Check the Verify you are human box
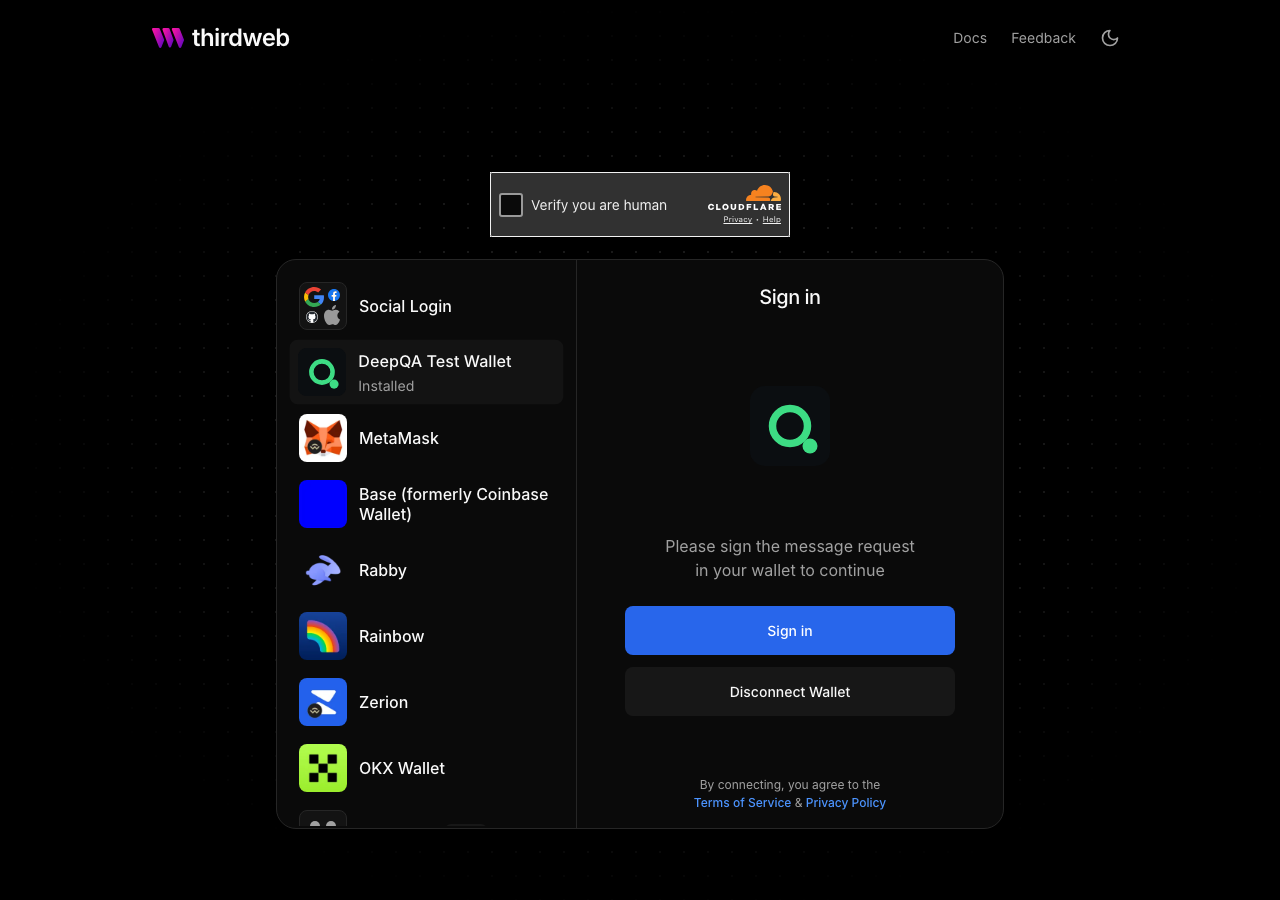Viewport: 1280px width, 900px height. (x=511, y=205)
